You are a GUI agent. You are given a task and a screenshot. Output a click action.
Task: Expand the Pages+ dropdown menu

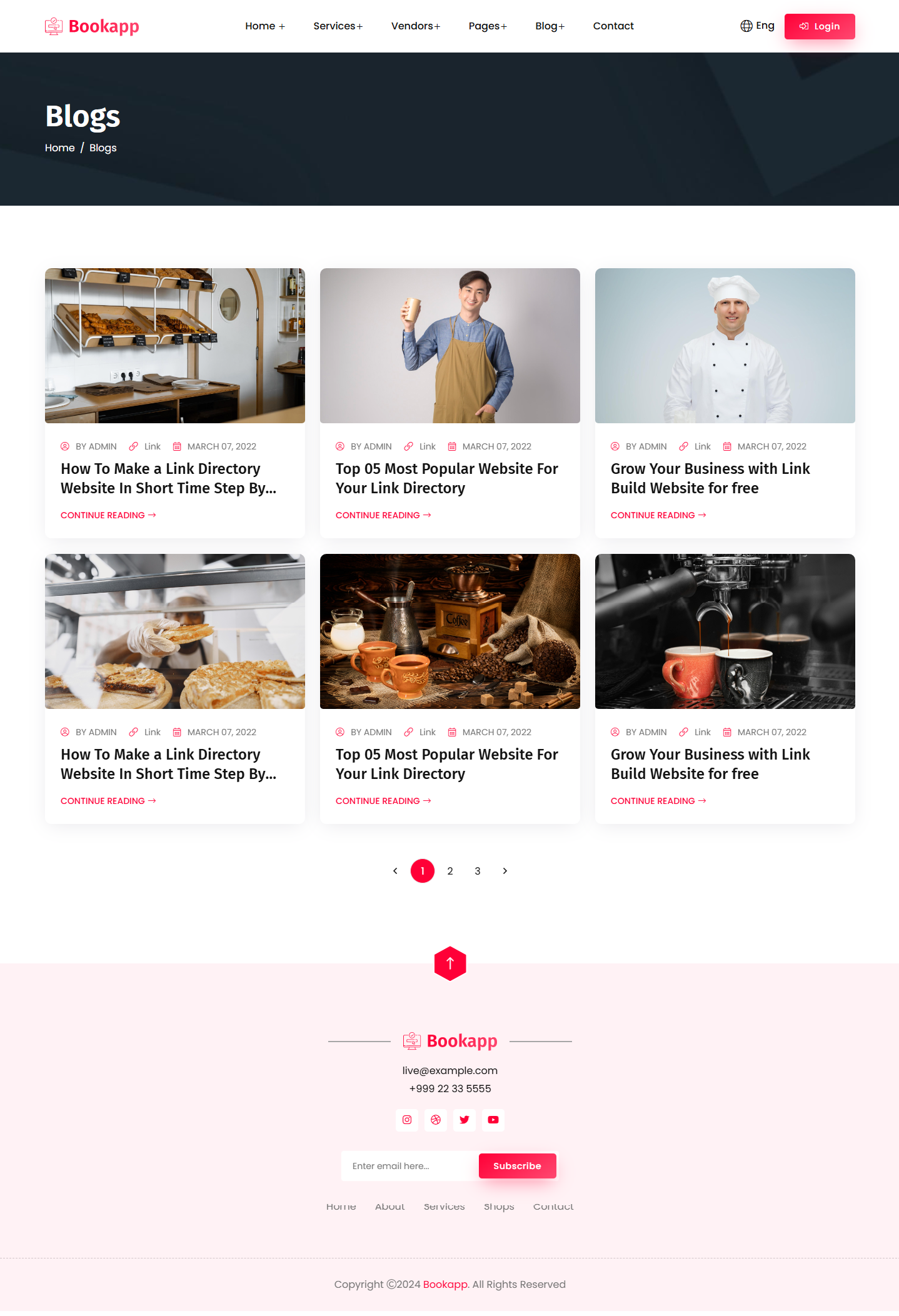click(488, 26)
